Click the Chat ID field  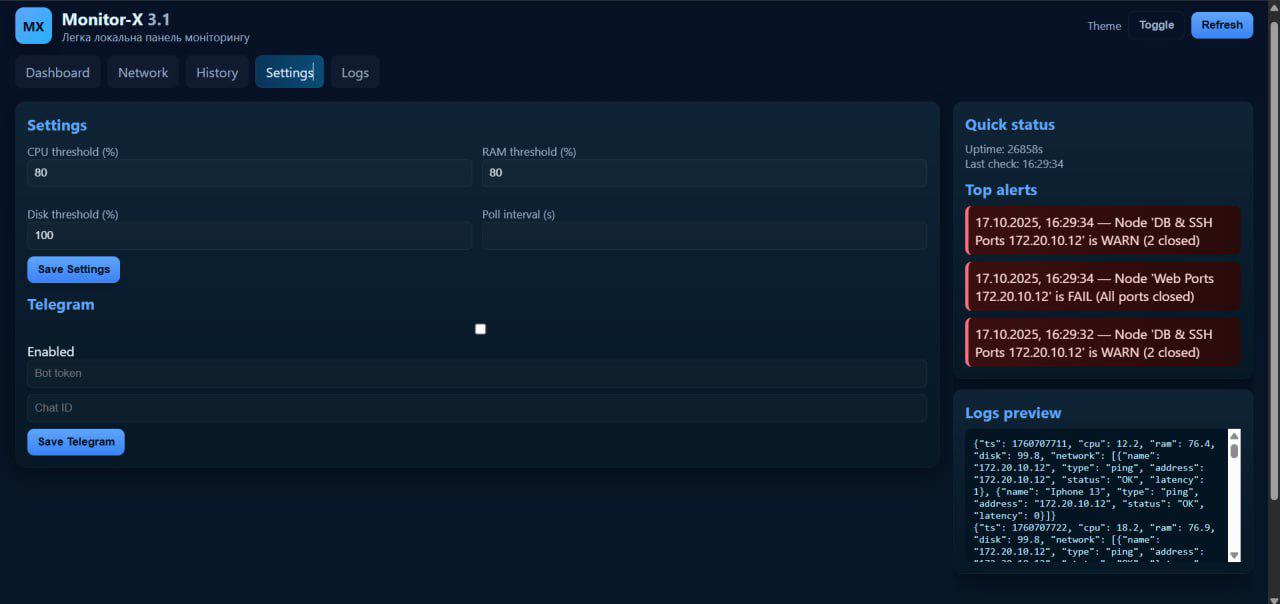(x=477, y=408)
